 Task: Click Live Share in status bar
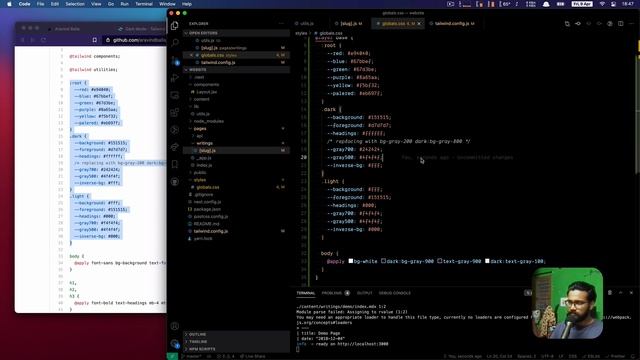pos(253,356)
